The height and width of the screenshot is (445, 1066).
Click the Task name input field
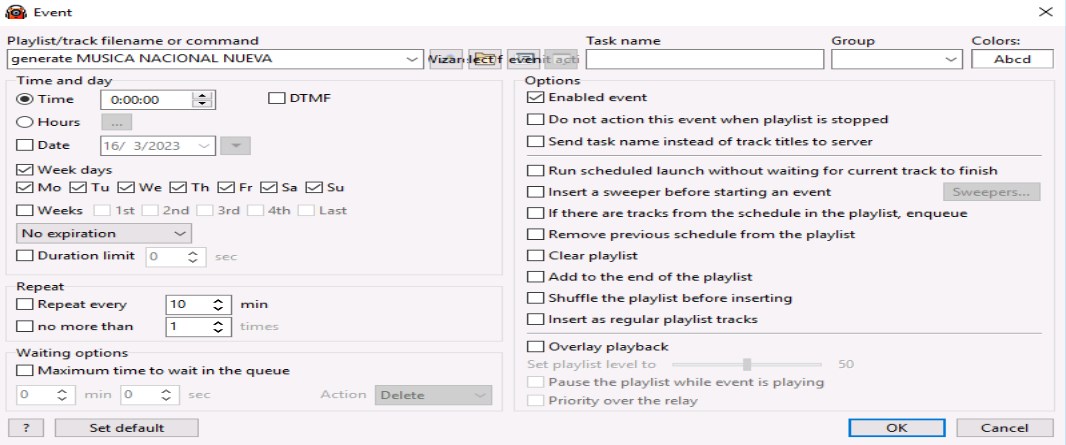pyautogui.click(x=705, y=60)
